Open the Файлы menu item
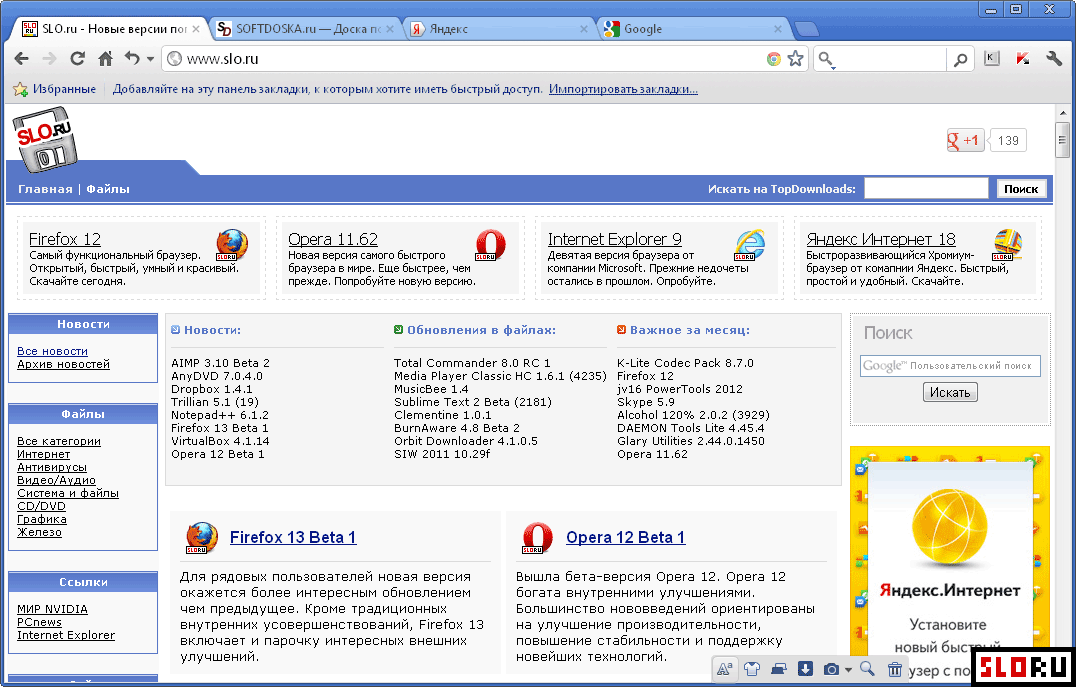The height and width of the screenshot is (687, 1076). point(108,189)
